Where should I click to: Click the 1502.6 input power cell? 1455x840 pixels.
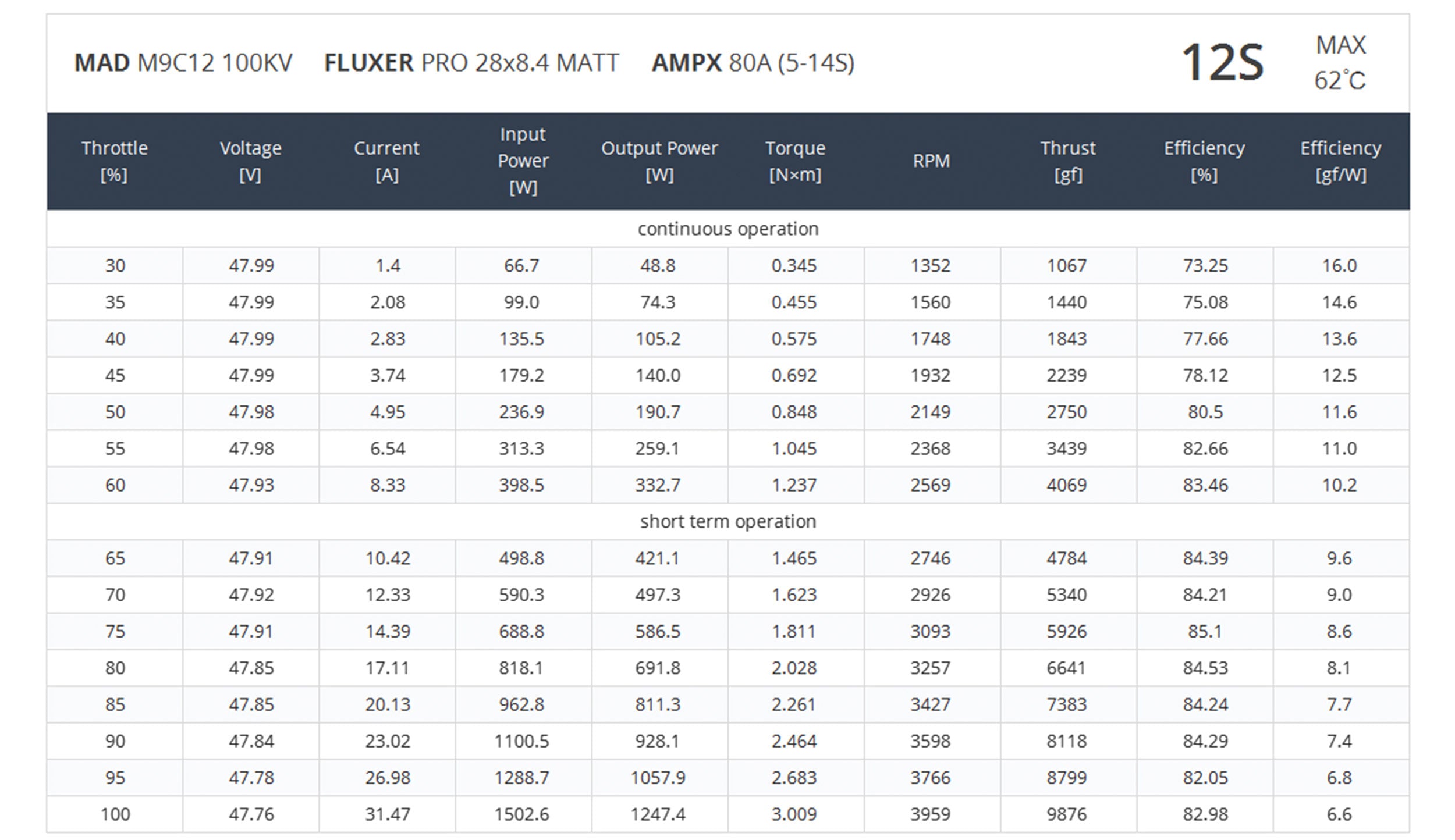click(x=521, y=814)
